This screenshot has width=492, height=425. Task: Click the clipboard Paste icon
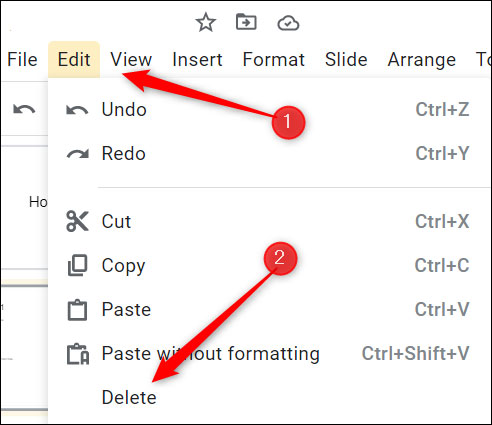pyautogui.click(x=77, y=310)
